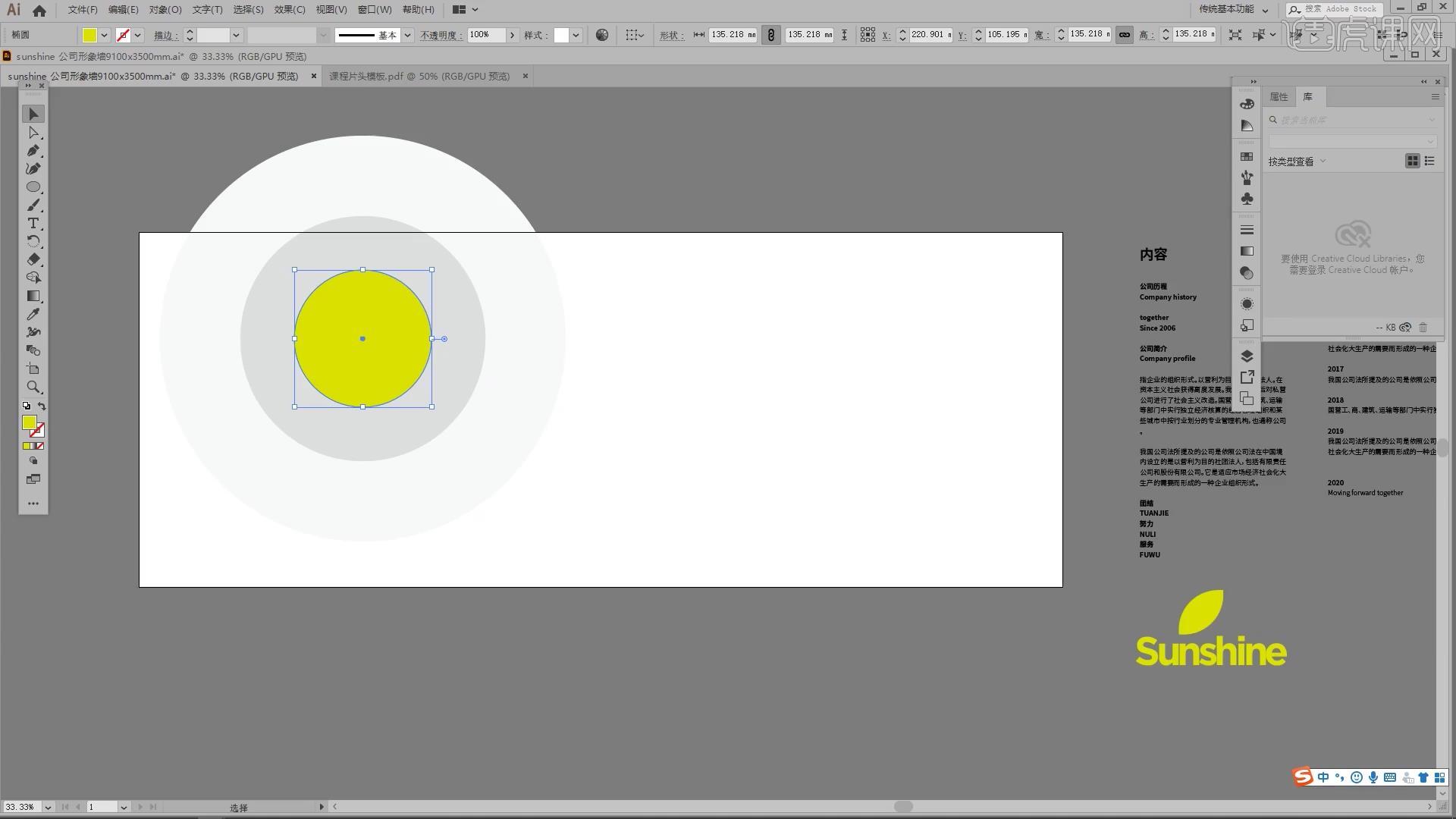
Task: Select the Gradient tool
Action: pos(33,297)
